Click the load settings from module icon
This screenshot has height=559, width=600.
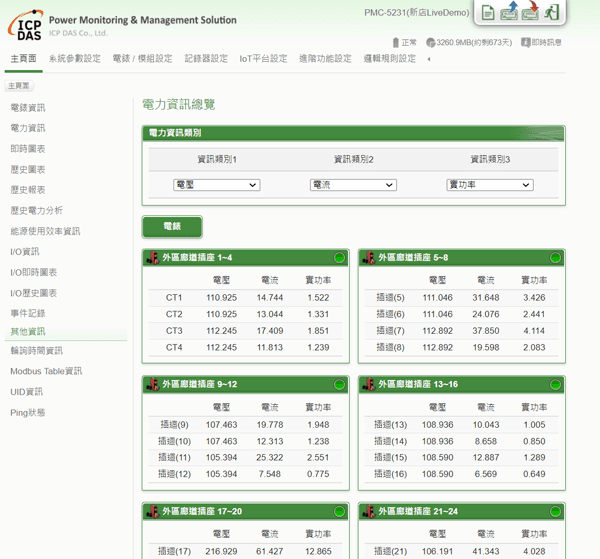[509, 11]
